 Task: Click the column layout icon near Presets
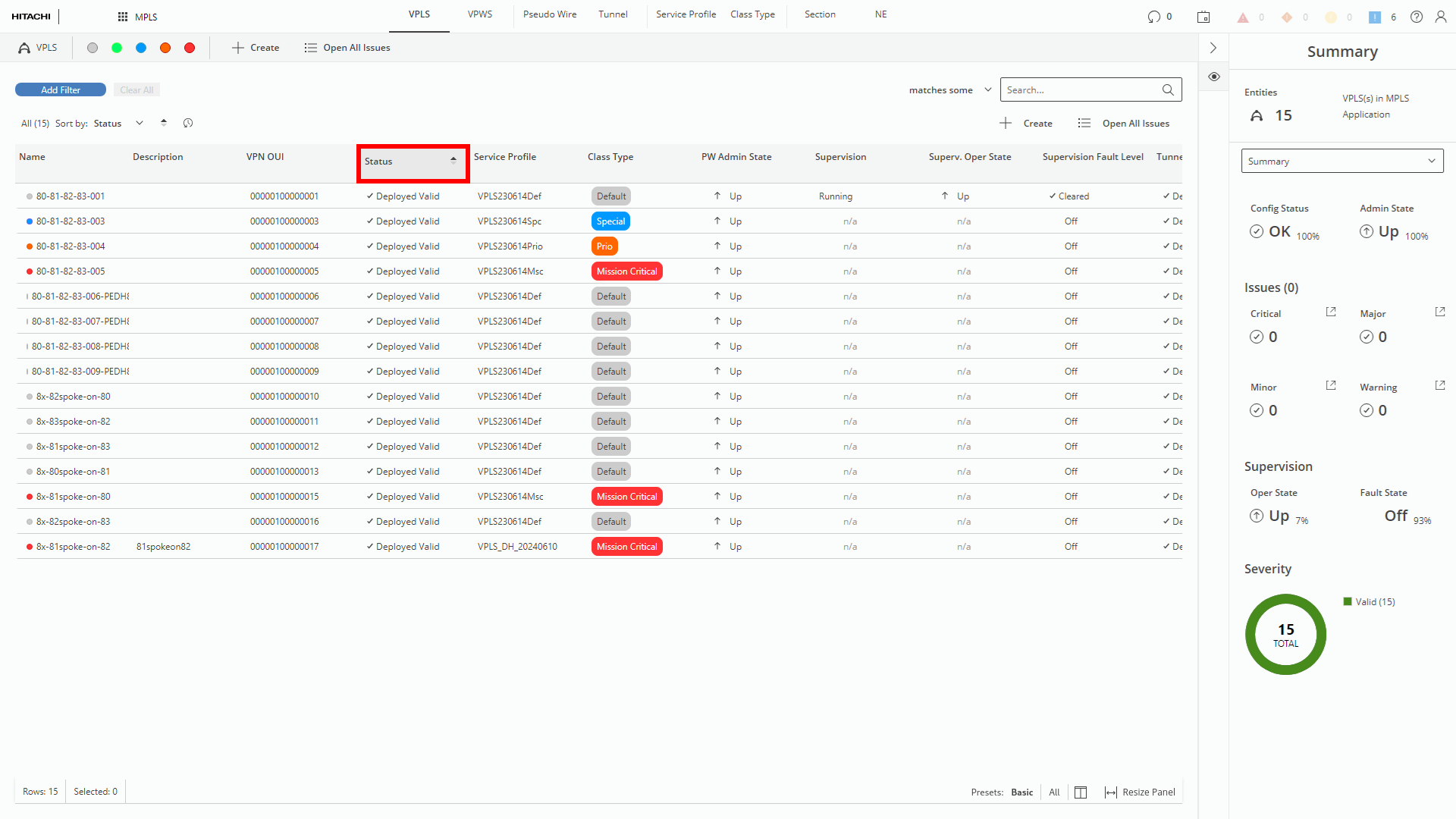1081,792
